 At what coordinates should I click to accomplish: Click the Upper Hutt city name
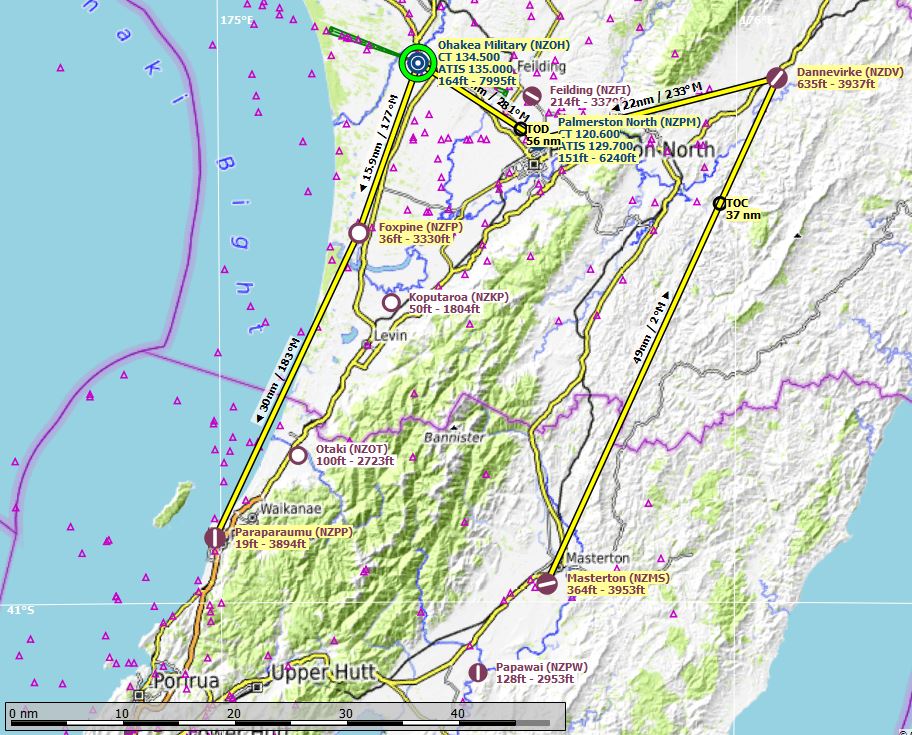click(323, 673)
